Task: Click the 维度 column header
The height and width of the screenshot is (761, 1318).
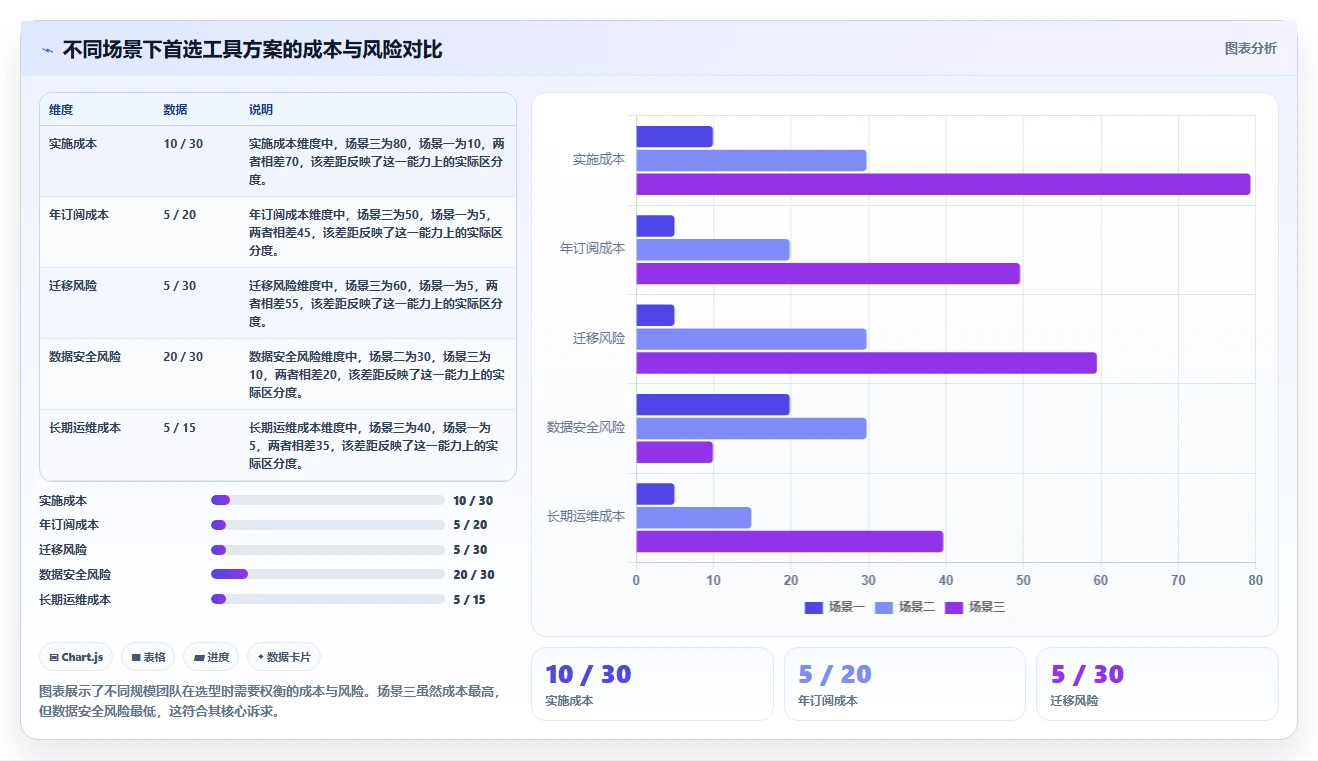Action: pyautogui.click(x=61, y=110)
